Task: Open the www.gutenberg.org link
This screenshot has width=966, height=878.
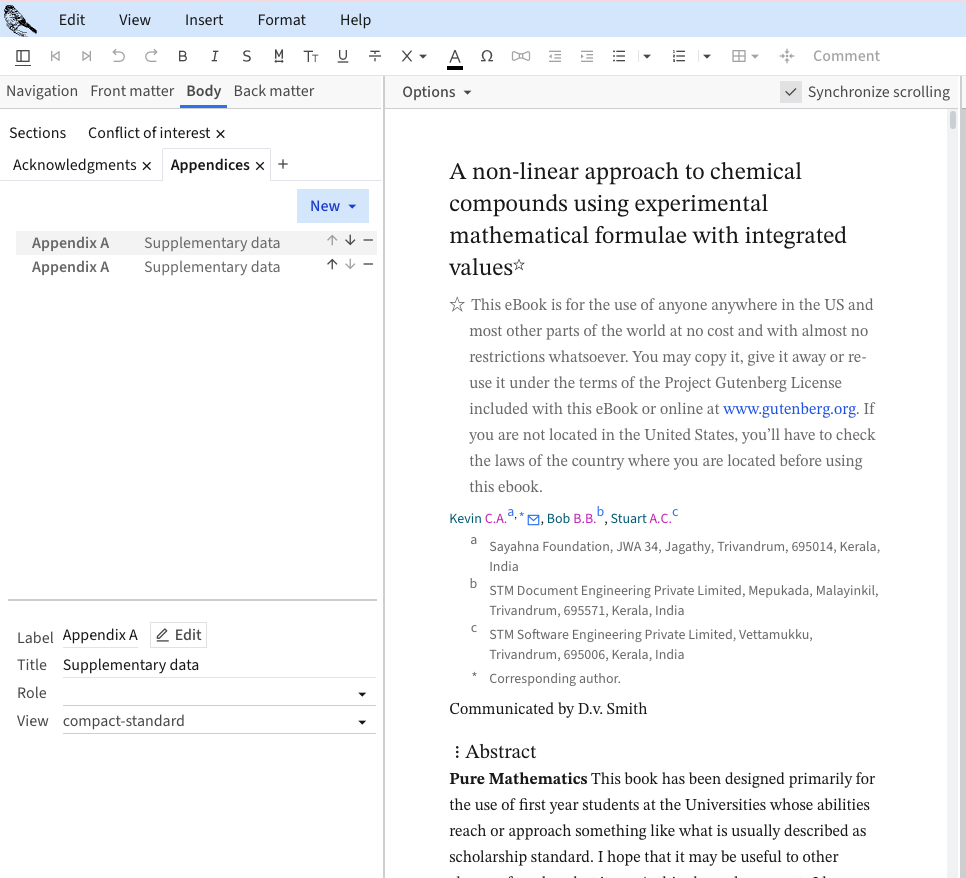Action: click(789, 408)
